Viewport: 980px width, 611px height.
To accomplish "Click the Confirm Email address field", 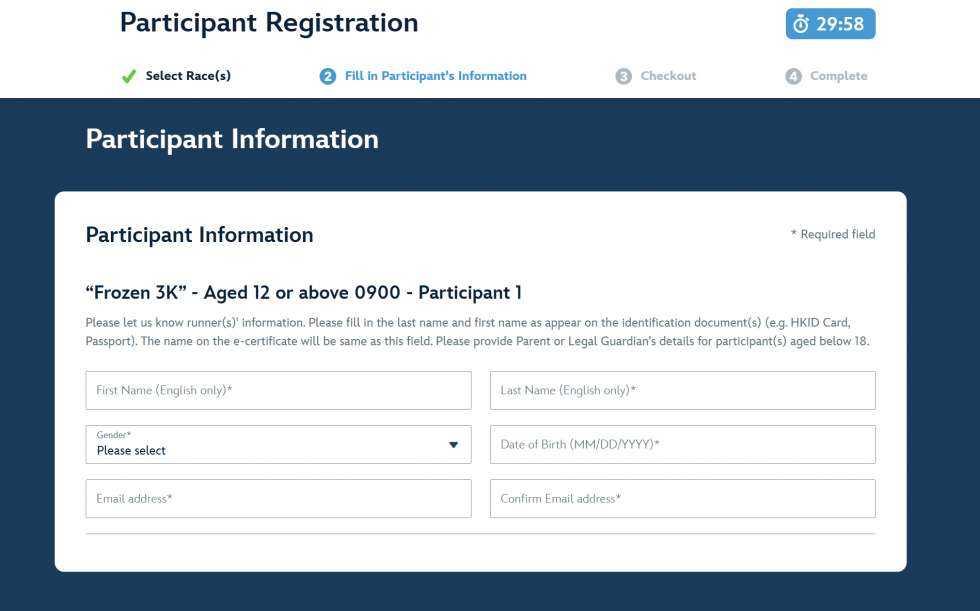I will click(x=682, y=499).
